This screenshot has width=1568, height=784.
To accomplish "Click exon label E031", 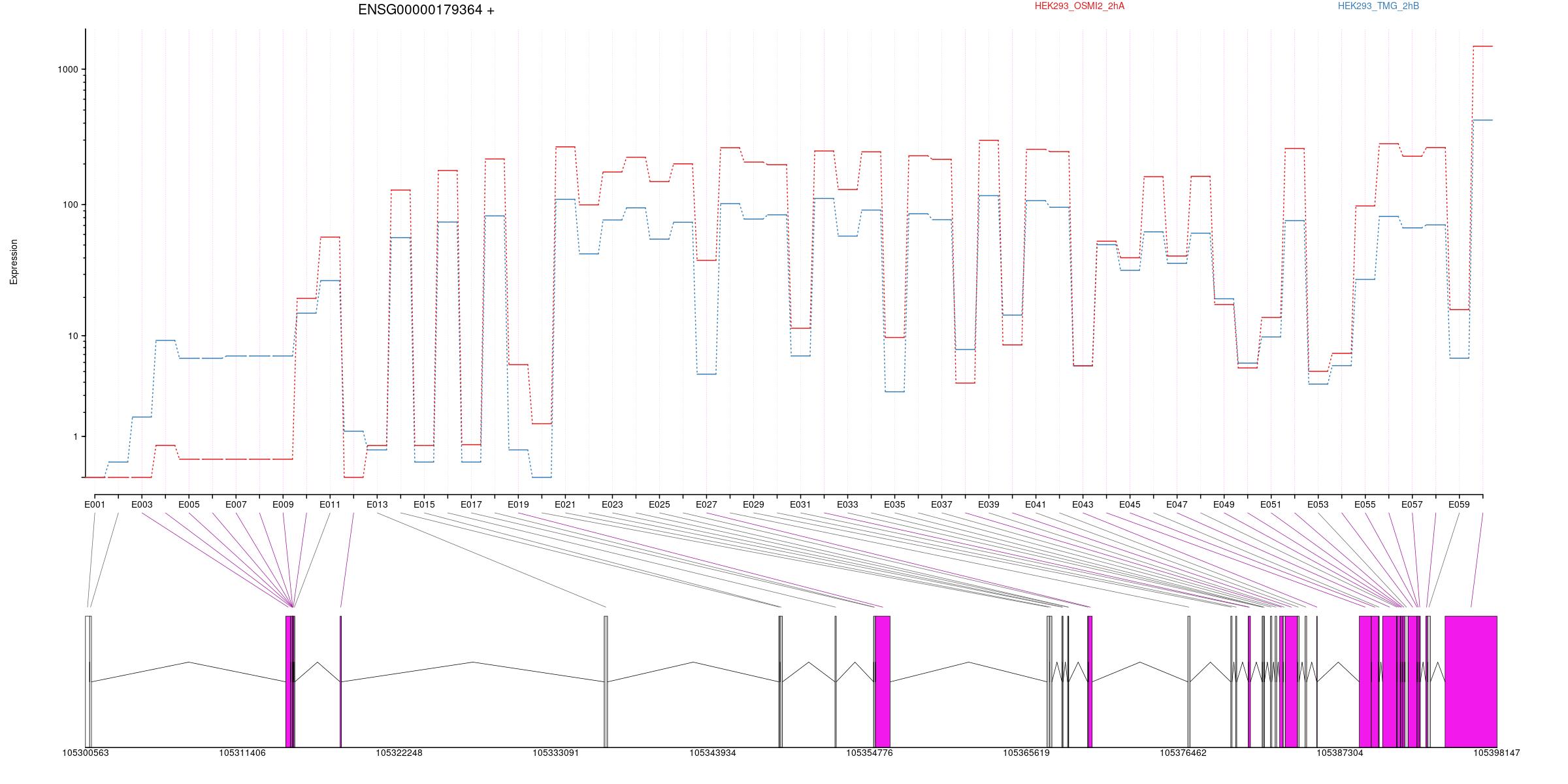I will click(x=800, y=504).
